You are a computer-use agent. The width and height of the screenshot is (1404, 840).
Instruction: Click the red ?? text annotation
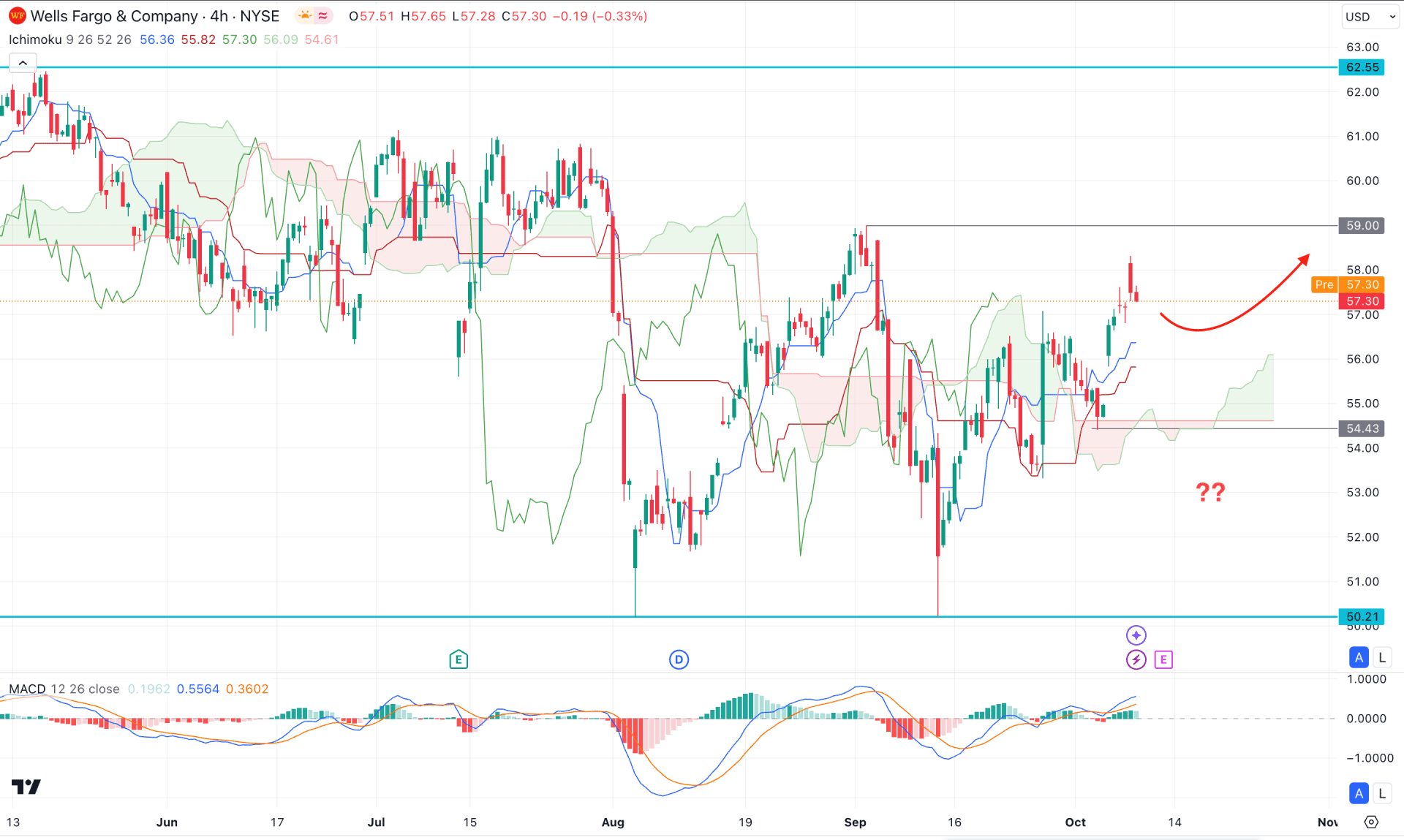(x=1210, y=492)
